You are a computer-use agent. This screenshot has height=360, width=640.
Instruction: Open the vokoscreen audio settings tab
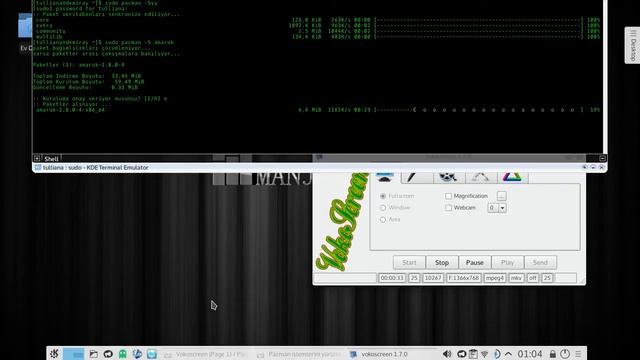(x=416, y=177)
